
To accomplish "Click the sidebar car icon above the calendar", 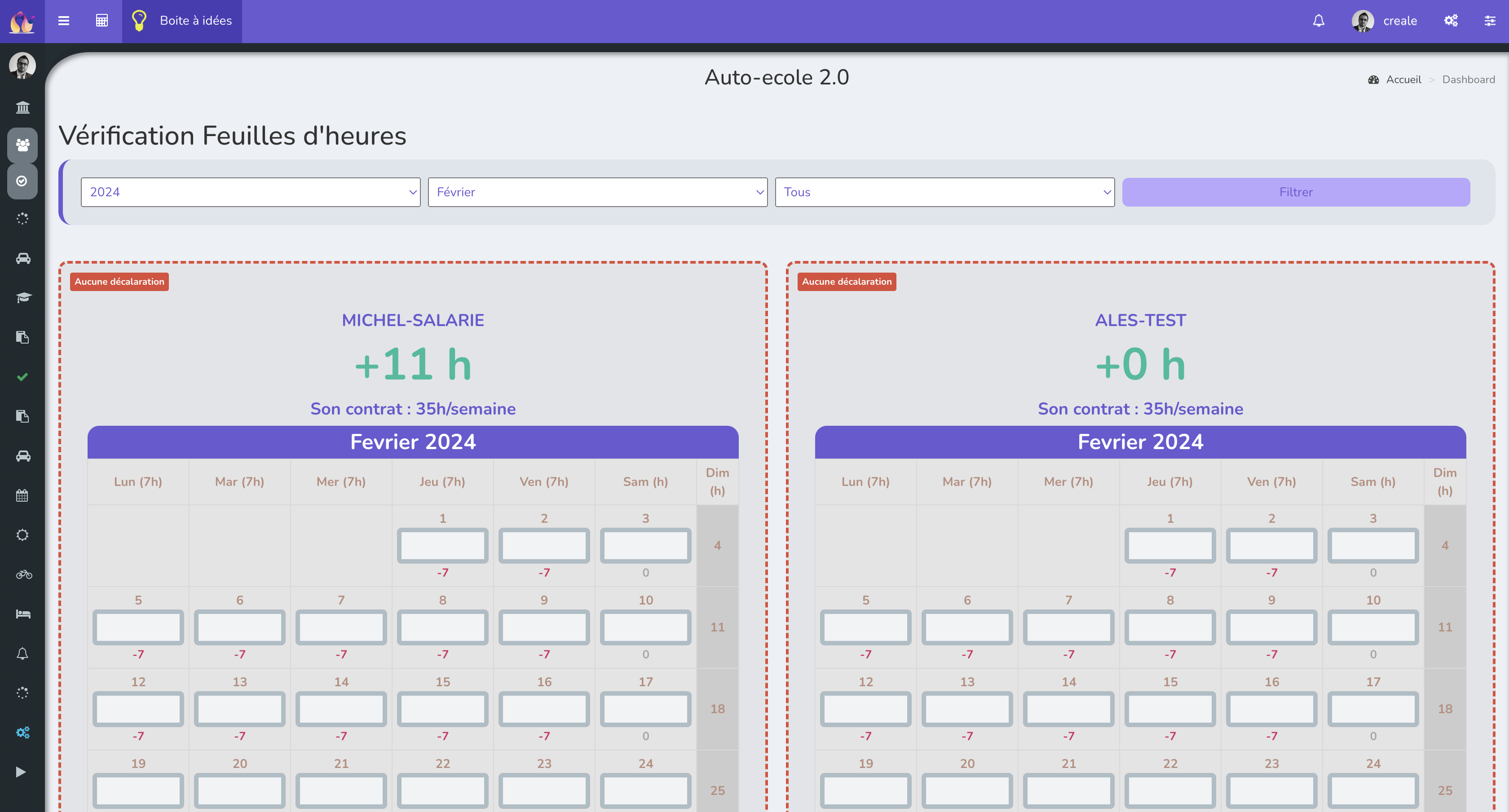I will pyautogui.click(x=22, y=456).
